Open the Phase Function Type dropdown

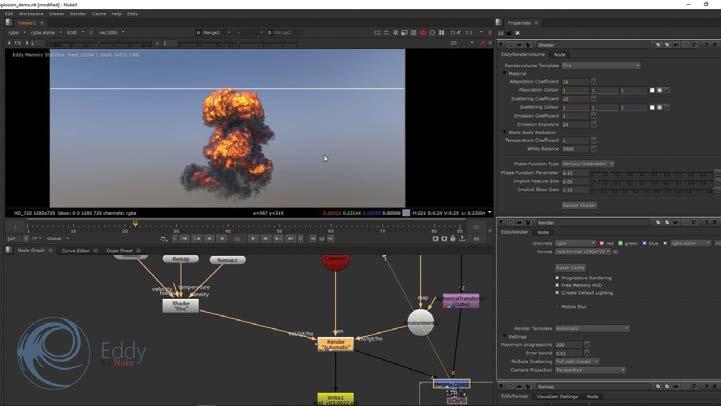point(589,163)
